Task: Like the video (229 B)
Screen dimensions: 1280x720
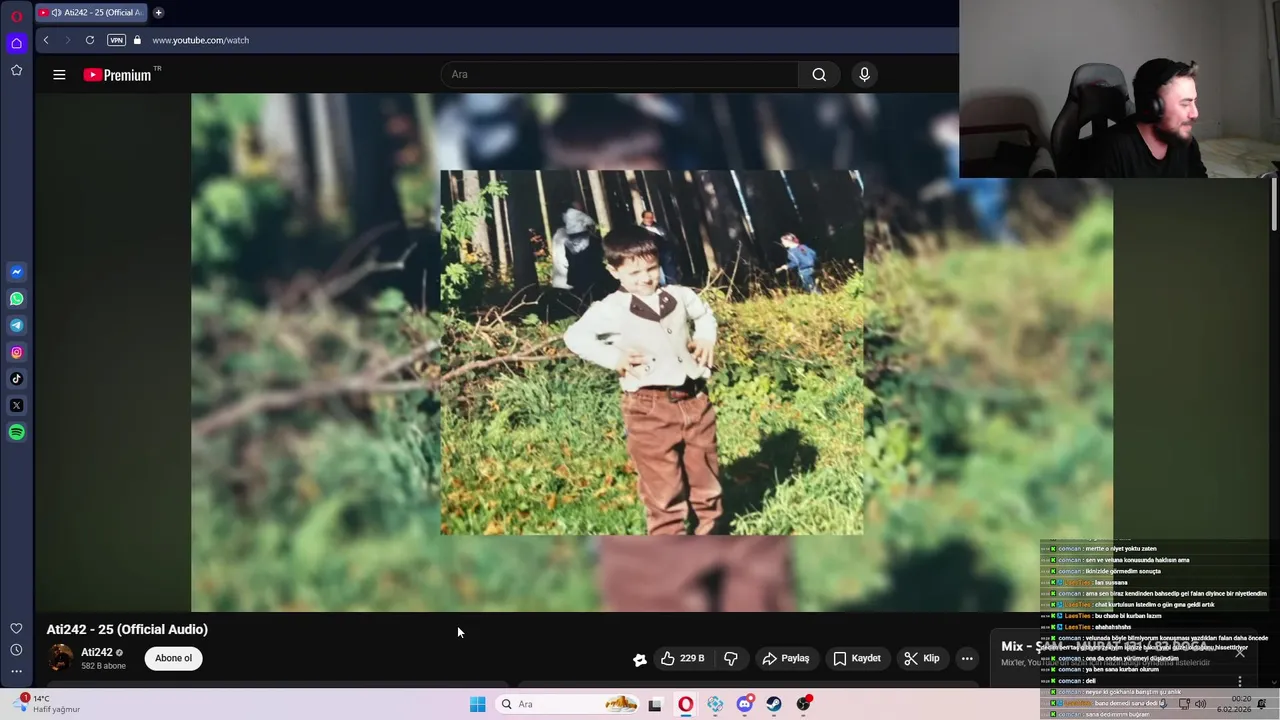Action: (683, 659)
